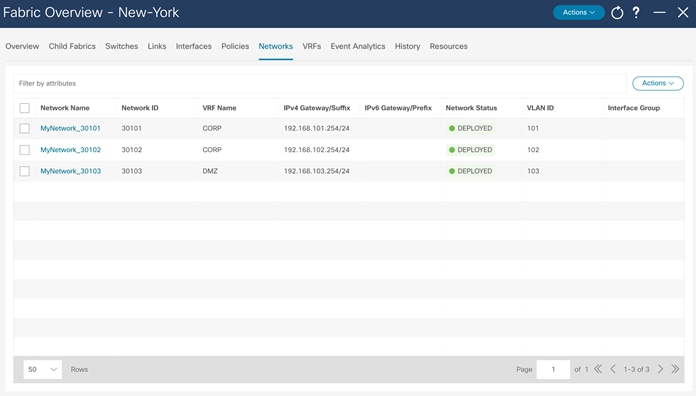Switch to the Overview tab

tap(22, 46)
